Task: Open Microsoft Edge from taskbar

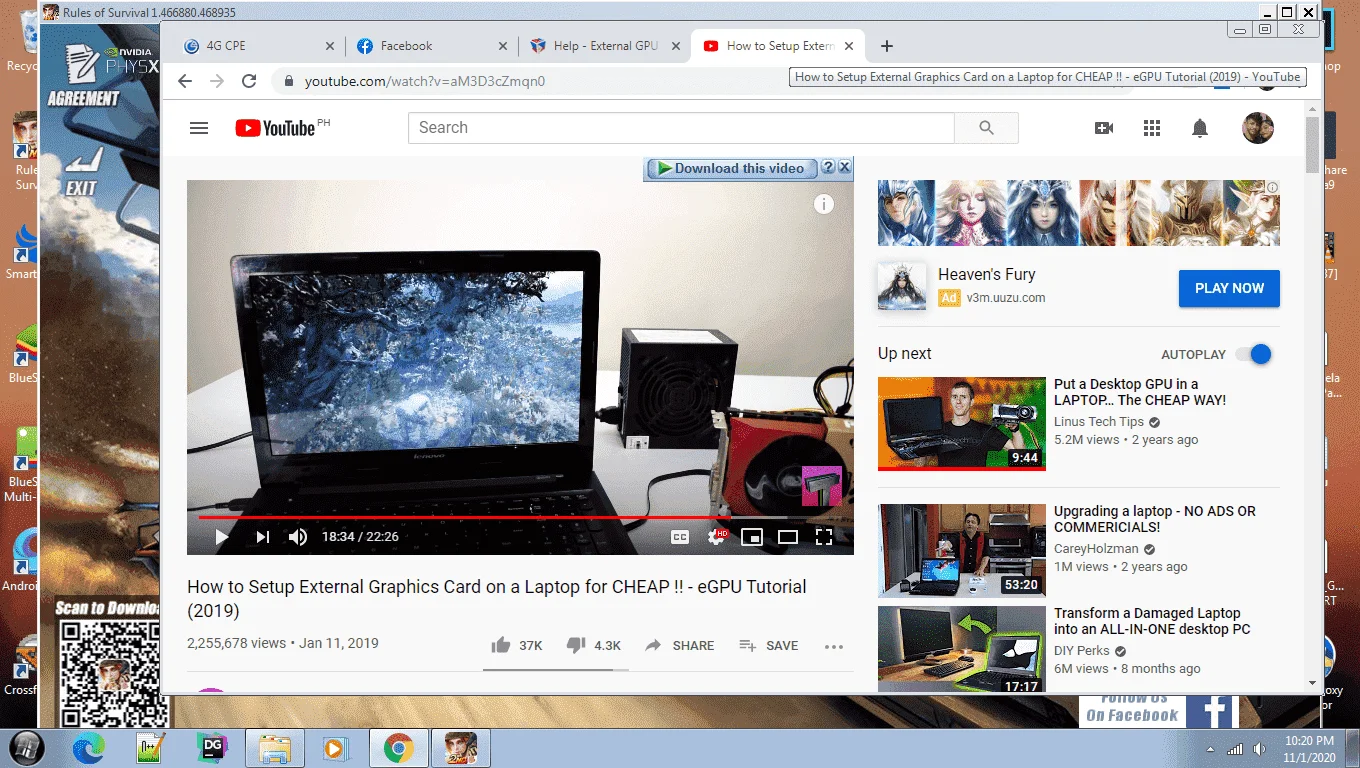Action: click(89, 748)
